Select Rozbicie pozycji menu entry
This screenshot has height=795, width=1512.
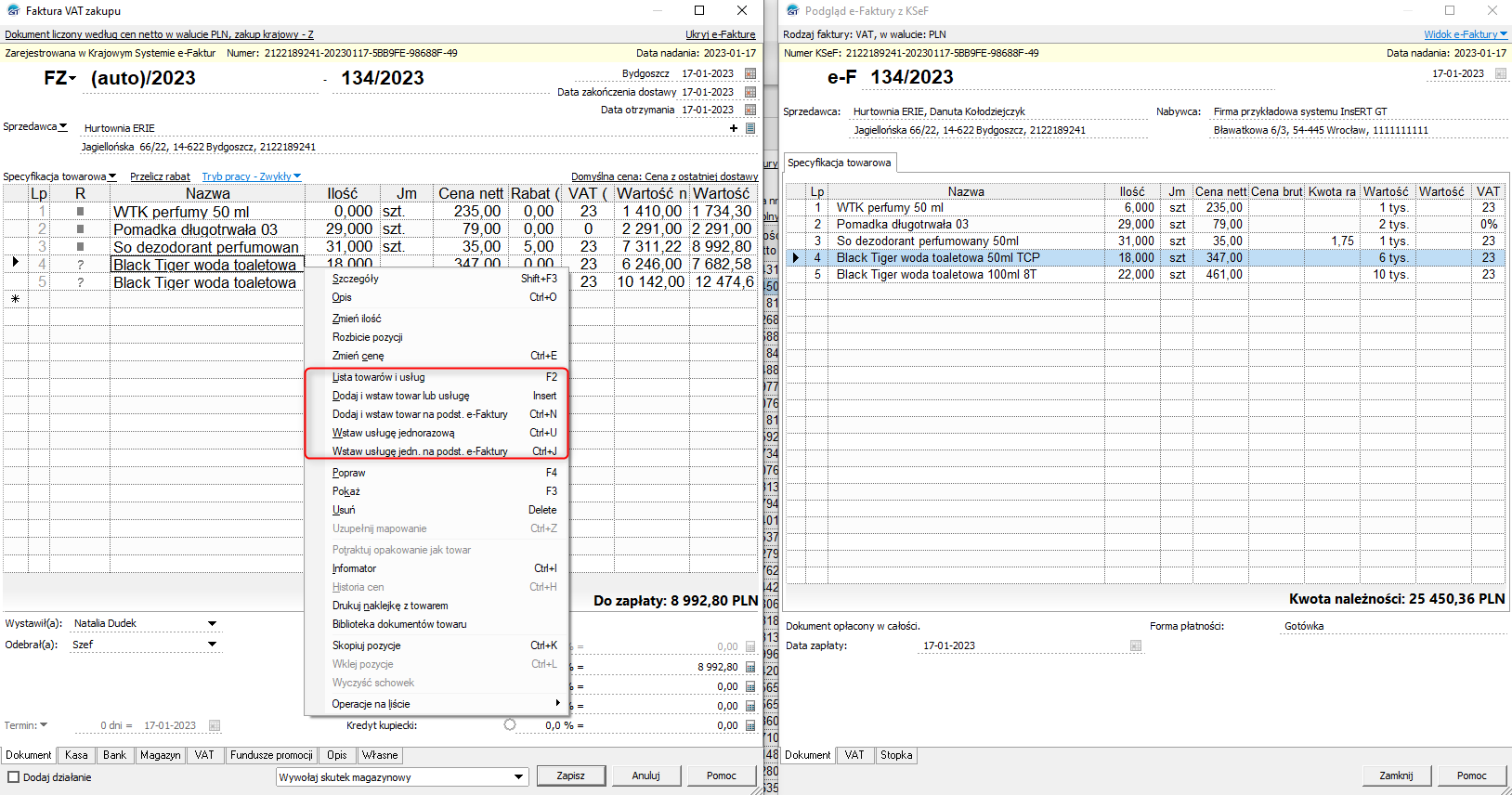[x=437, y=337]
